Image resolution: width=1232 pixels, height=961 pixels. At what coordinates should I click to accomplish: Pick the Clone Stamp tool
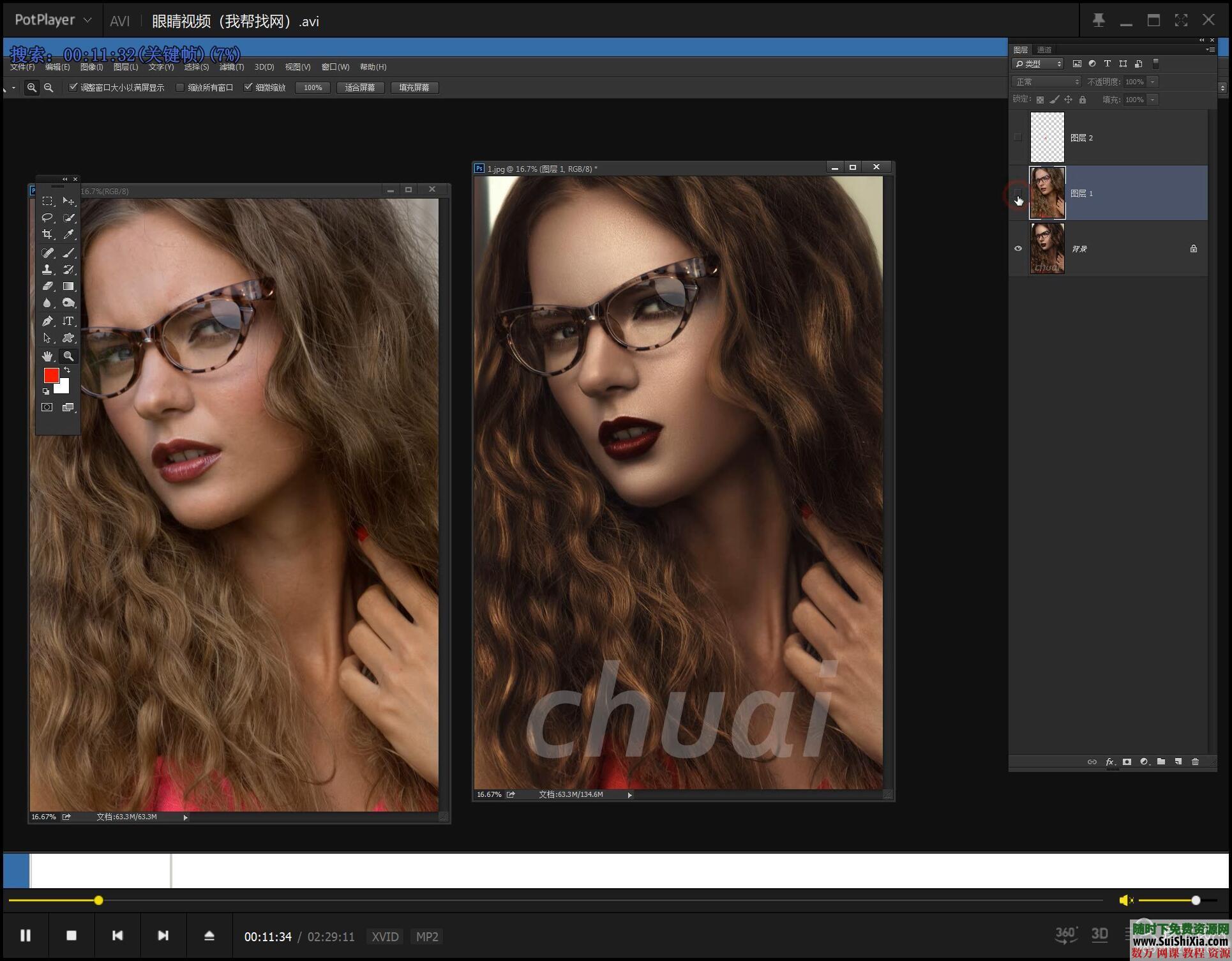point(47,269)
